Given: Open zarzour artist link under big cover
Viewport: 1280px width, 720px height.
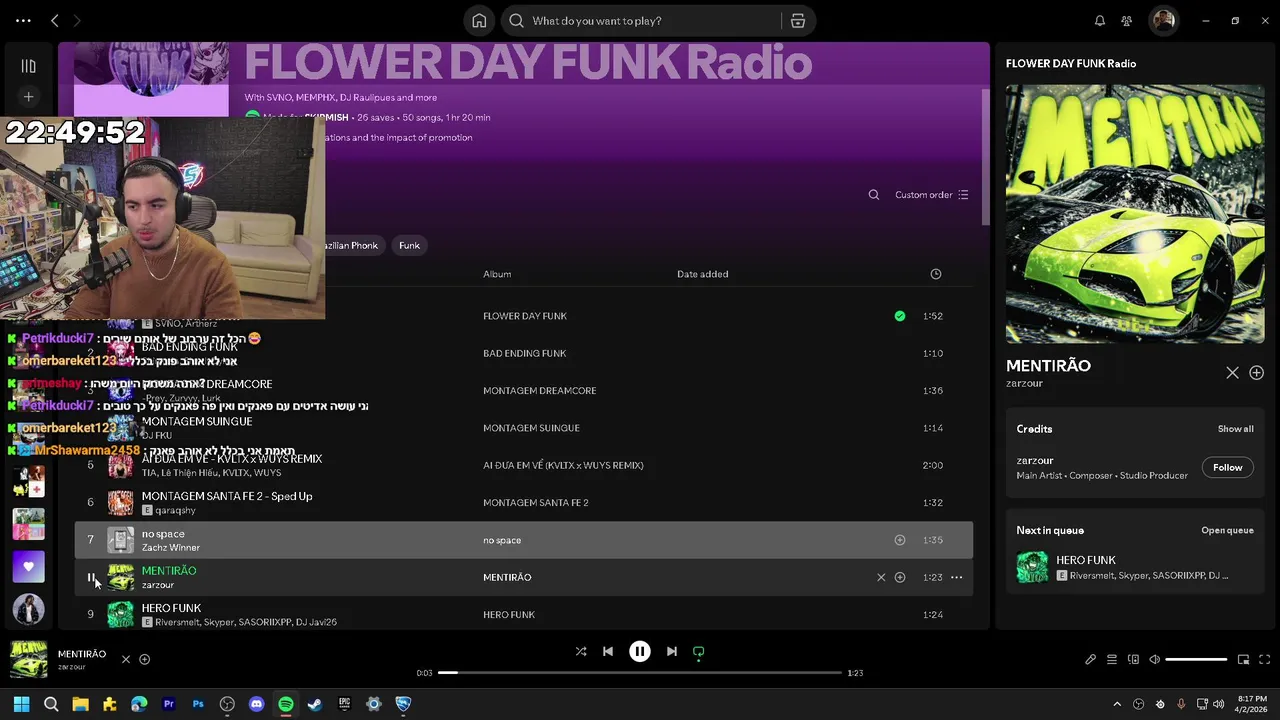Looking at the screenshot, I should 1024,383.
